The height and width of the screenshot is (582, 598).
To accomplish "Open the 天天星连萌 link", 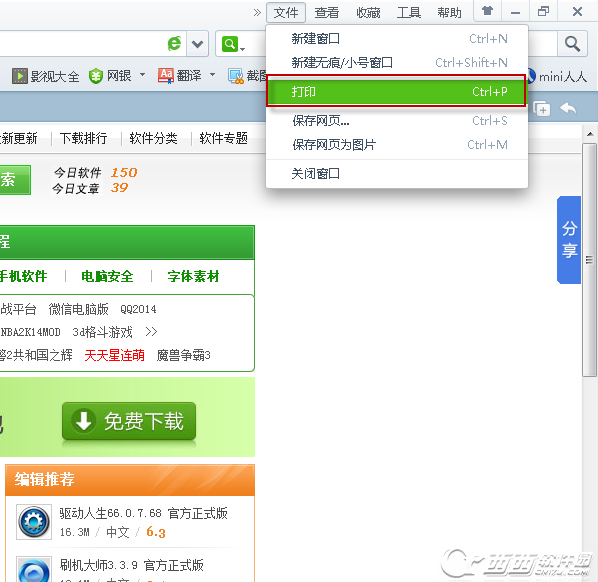I will point(114,355).
